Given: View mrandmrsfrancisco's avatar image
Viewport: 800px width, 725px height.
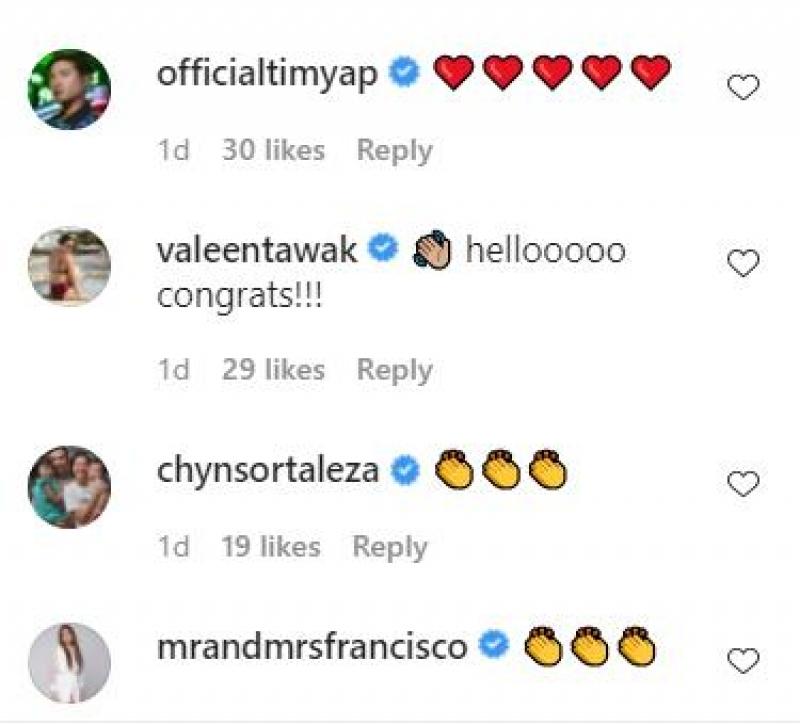Looking at the screenshot, I should click(69, 662).
